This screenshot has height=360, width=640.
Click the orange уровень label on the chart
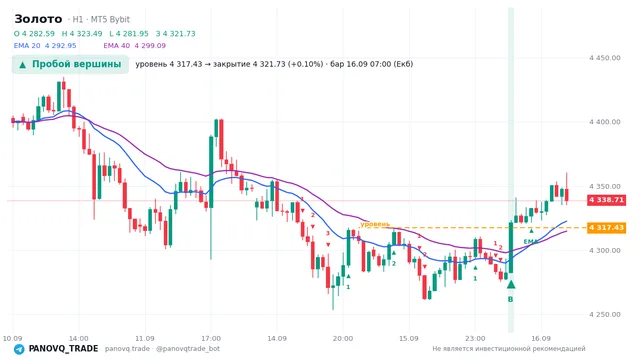tap(375, 224)
